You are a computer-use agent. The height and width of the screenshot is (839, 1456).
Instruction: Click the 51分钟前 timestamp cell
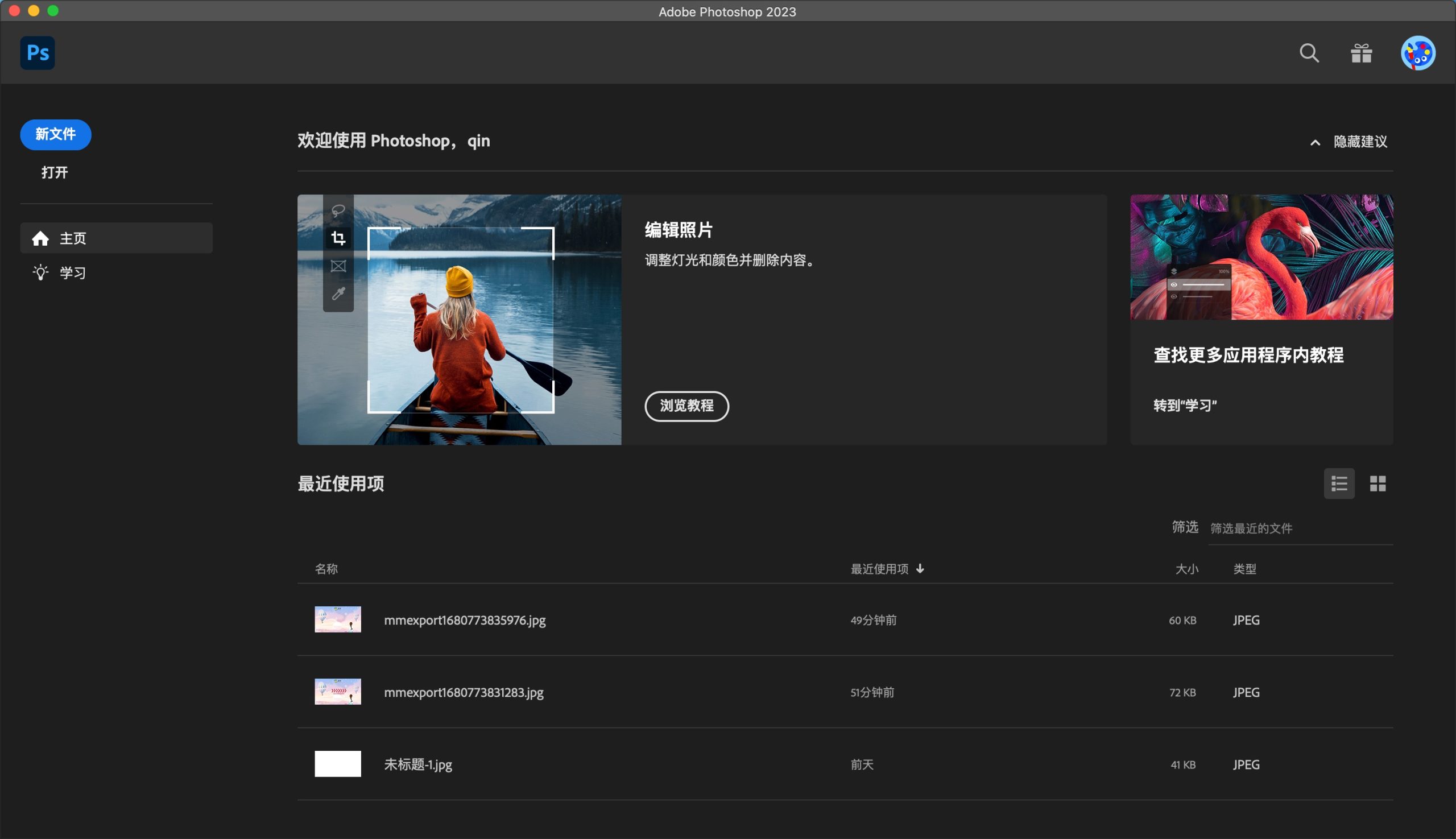pyautogui.click(x=872, y=692)
